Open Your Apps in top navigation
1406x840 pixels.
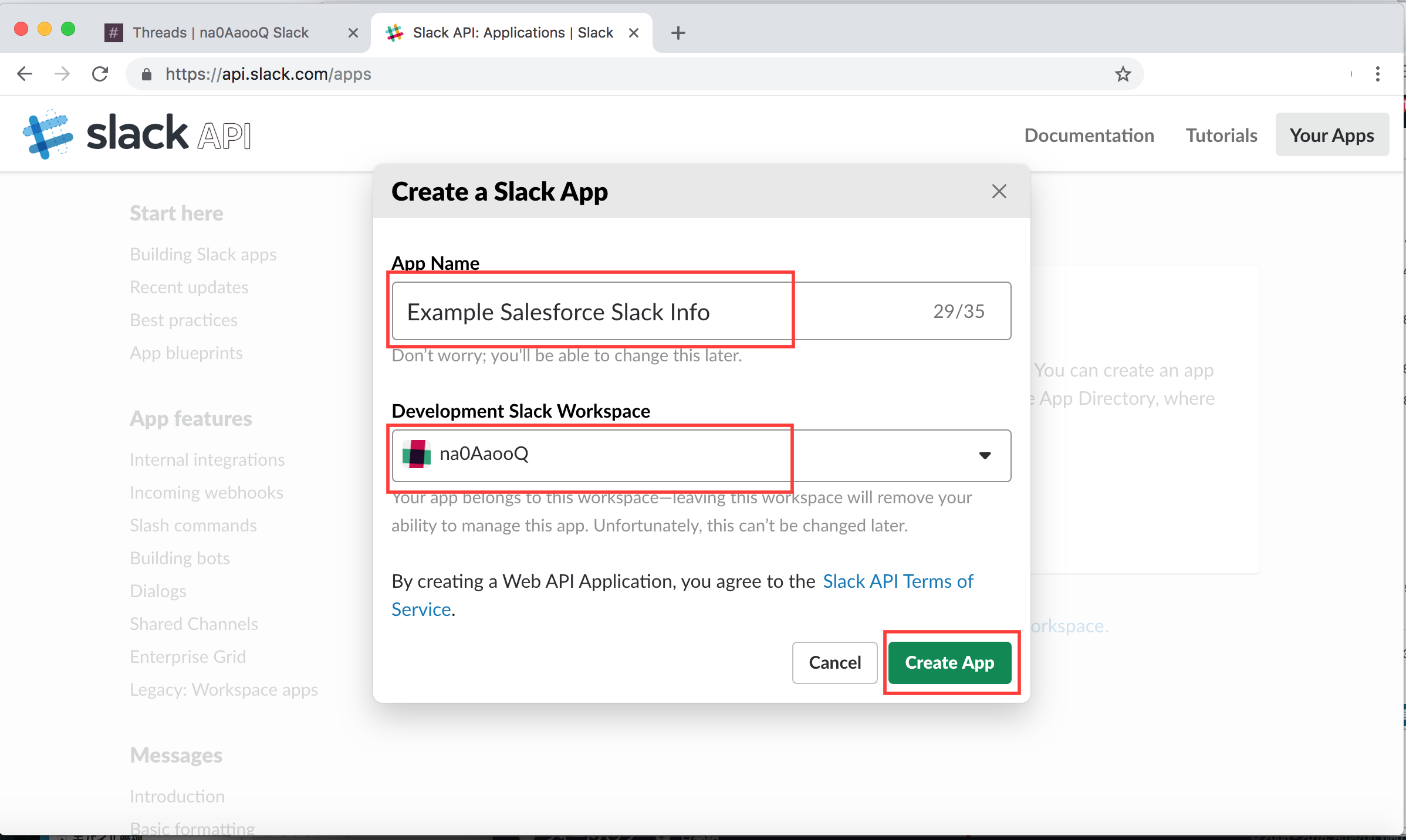(1332, 135)
